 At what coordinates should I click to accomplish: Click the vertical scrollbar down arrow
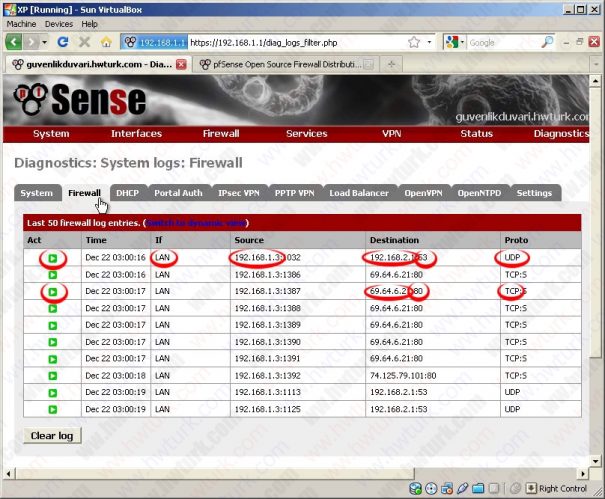click(595, 461)
